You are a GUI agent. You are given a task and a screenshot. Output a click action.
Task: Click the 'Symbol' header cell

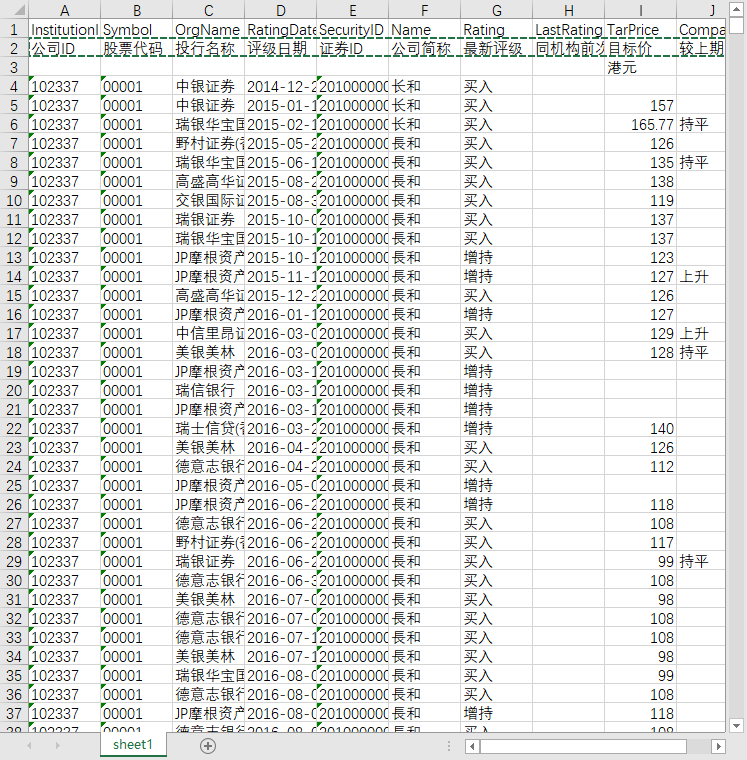[136, 30]
